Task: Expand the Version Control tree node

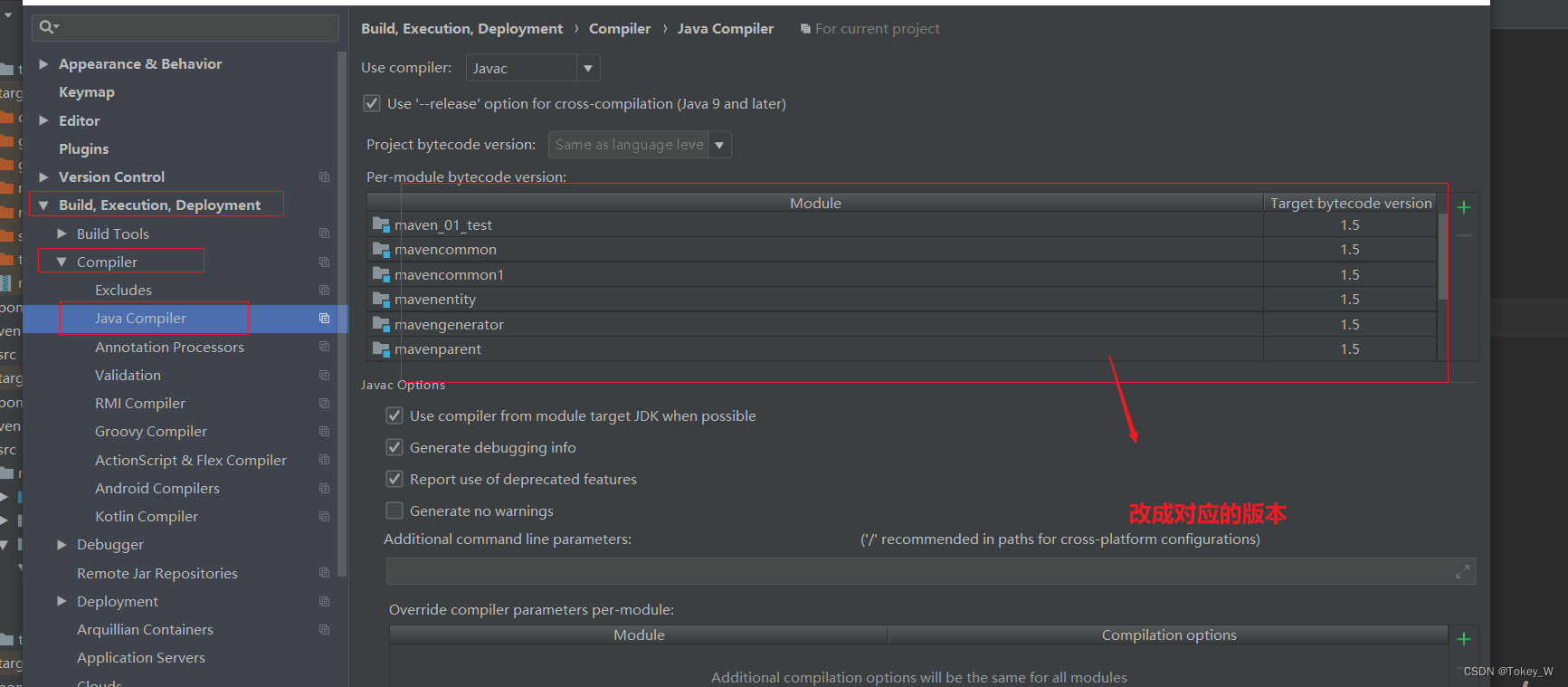Action: point(43,177)
